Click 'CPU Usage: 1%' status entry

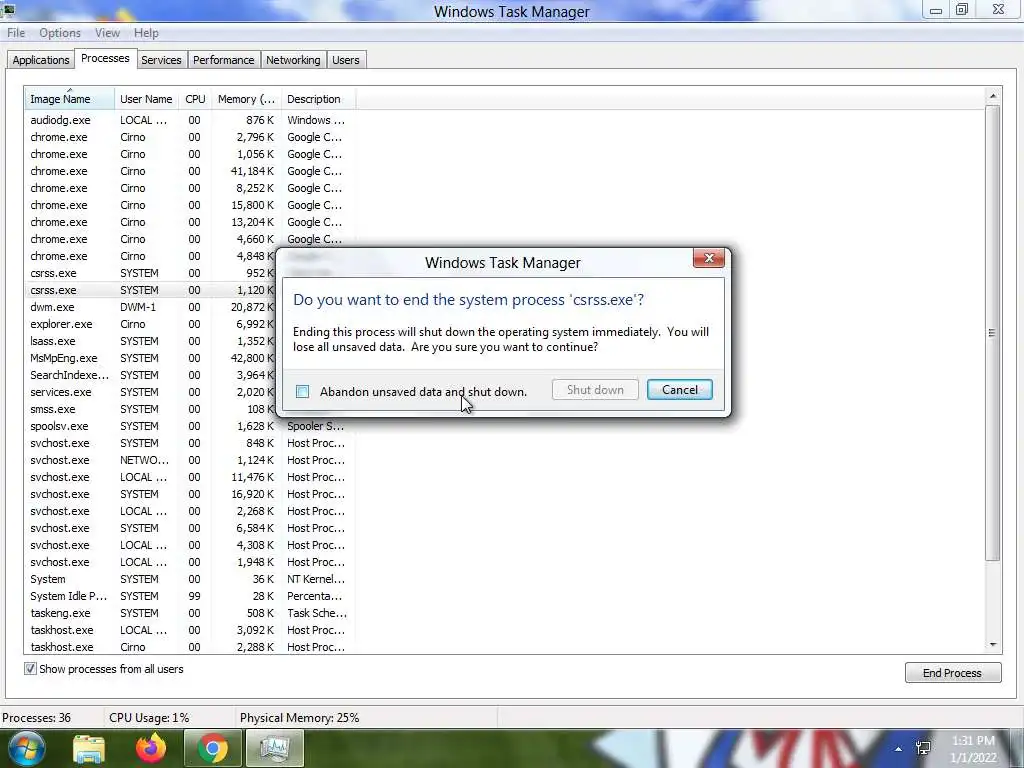(149, 718)
